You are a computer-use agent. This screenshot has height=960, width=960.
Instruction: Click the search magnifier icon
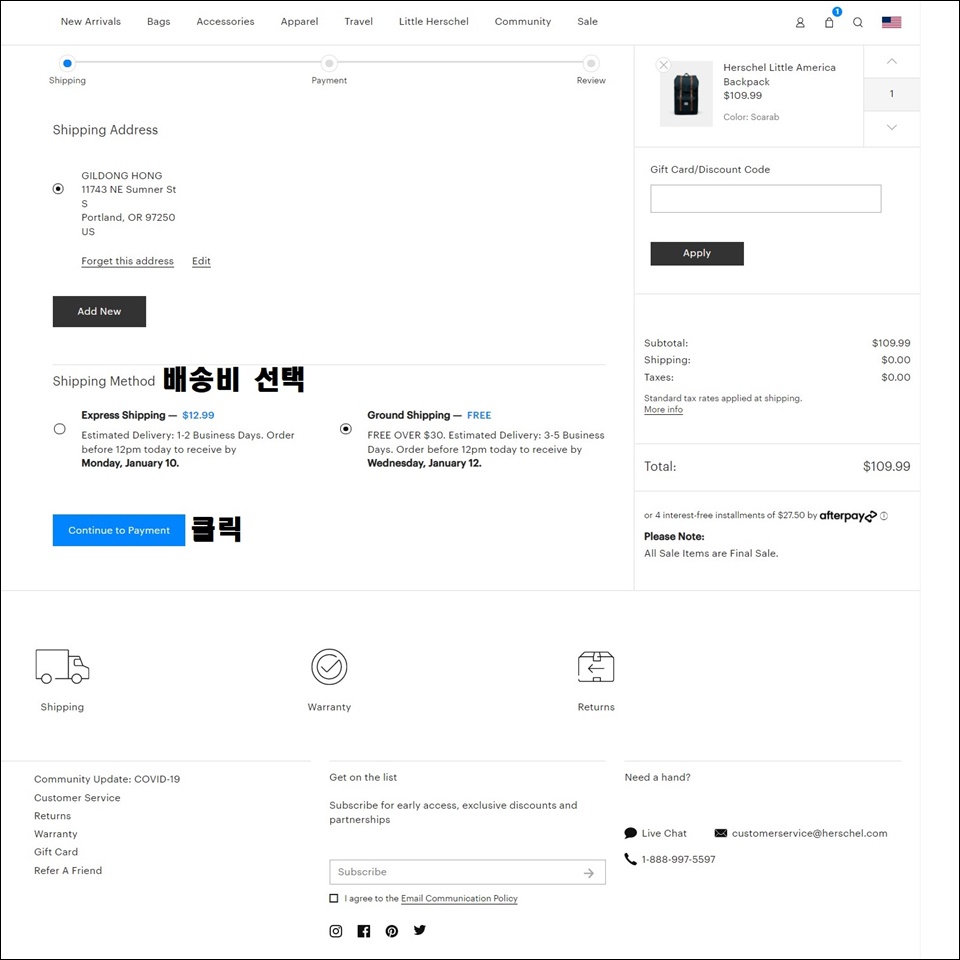point(858,23)
